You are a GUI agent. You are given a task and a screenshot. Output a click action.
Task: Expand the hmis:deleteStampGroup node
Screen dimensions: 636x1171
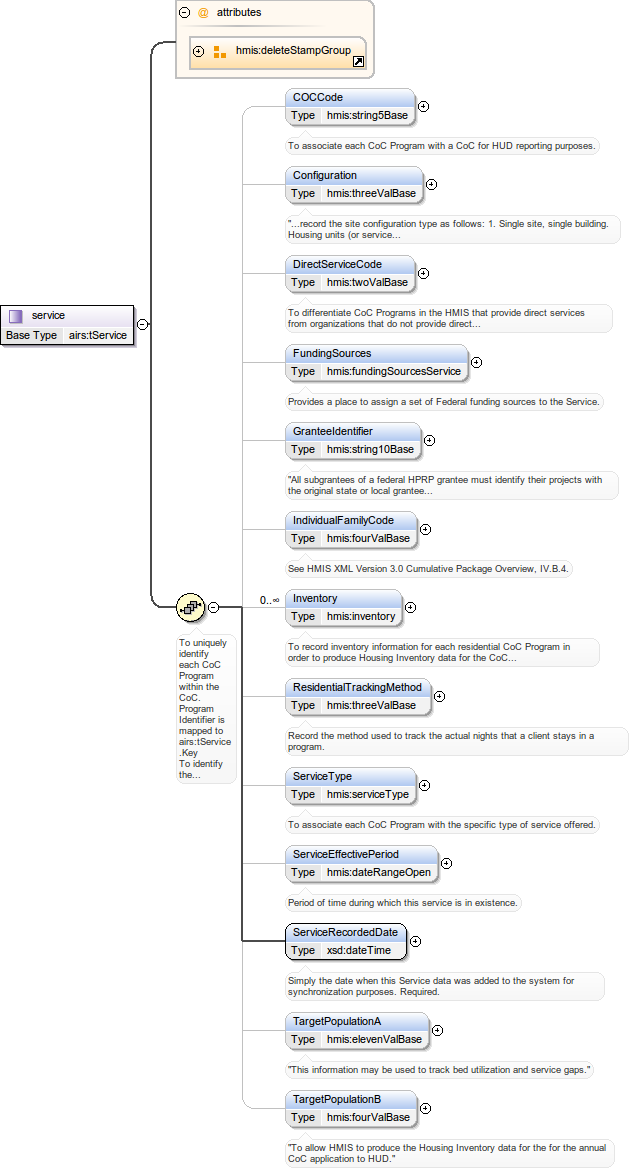click(198, 51)
